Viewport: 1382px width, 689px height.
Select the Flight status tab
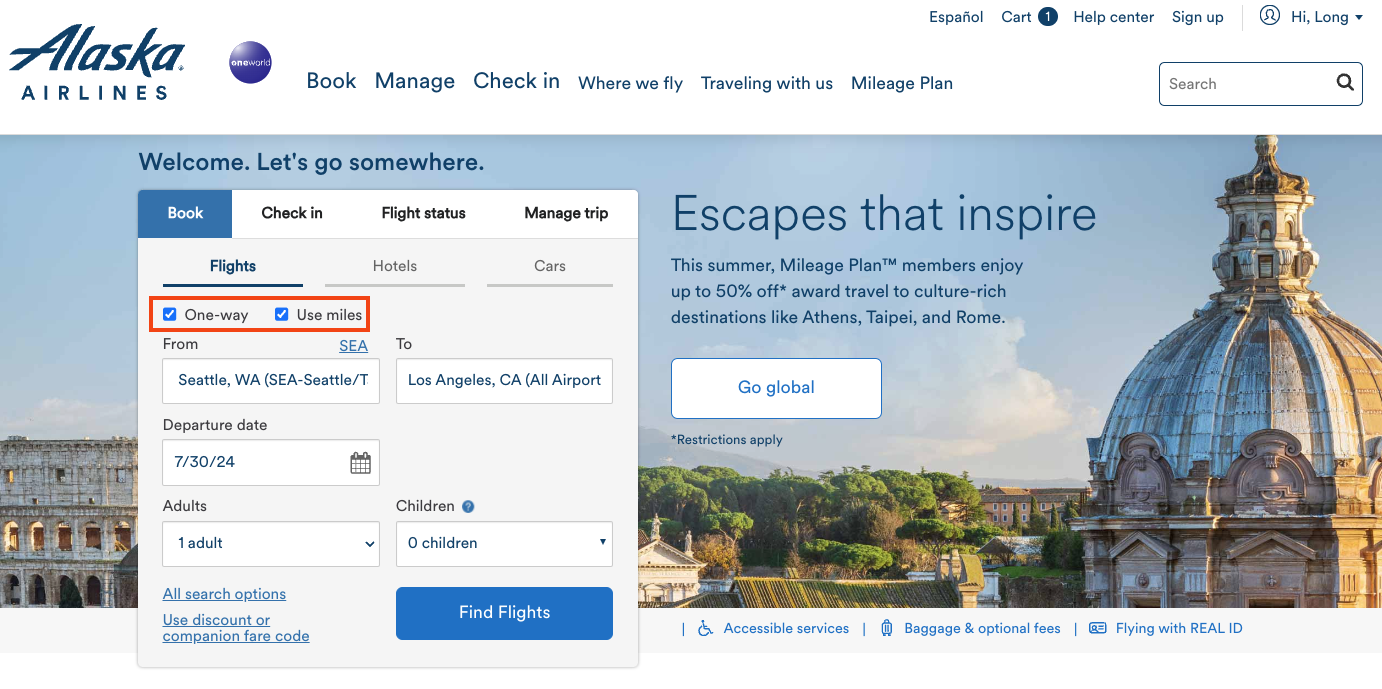[x=422, y=213]
